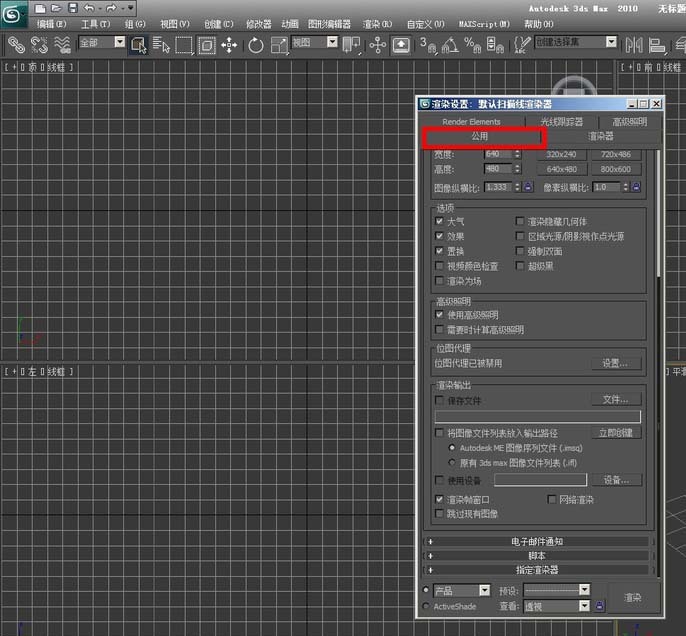Toggle Select and Manipulate tool
This screenshot has width=686, height=636.
(x=377, y=45)
